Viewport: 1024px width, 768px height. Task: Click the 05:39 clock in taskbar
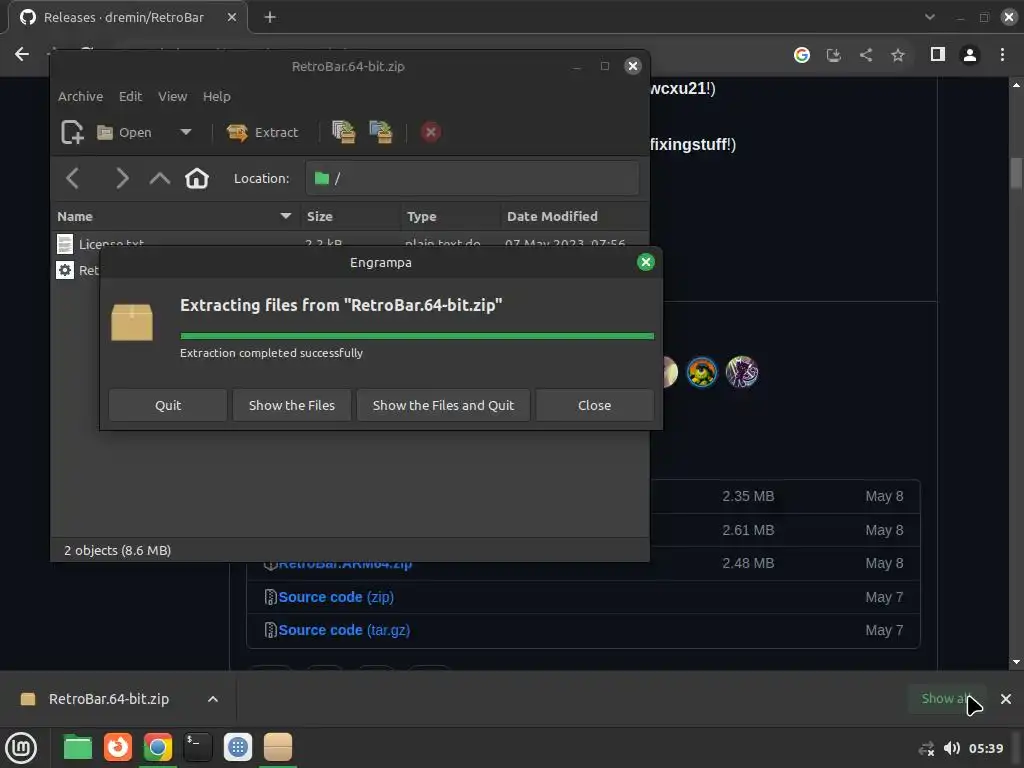pyautogui.click(x=986, y=748)
